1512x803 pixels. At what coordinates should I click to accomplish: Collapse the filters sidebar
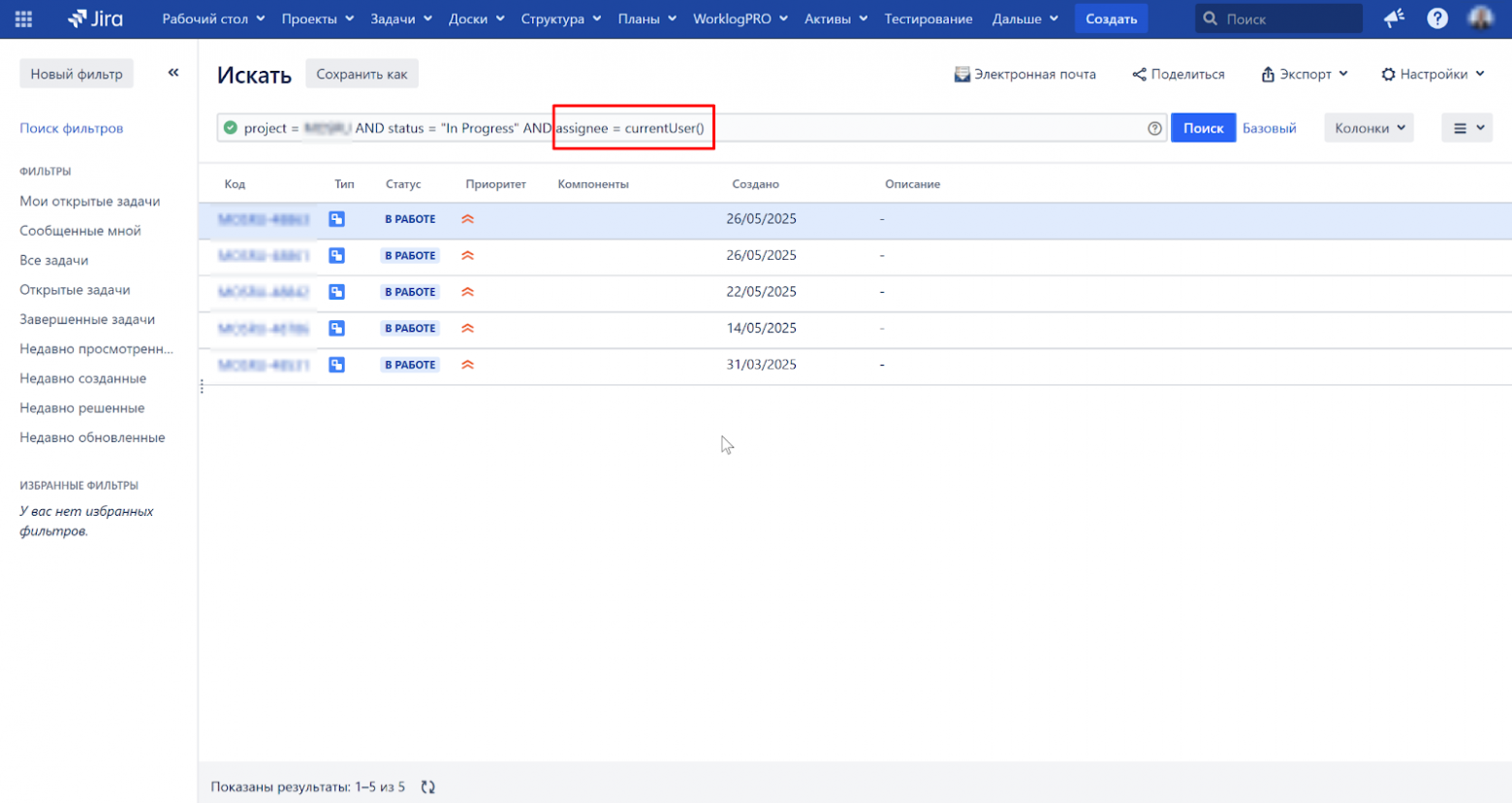pos(173,72)
